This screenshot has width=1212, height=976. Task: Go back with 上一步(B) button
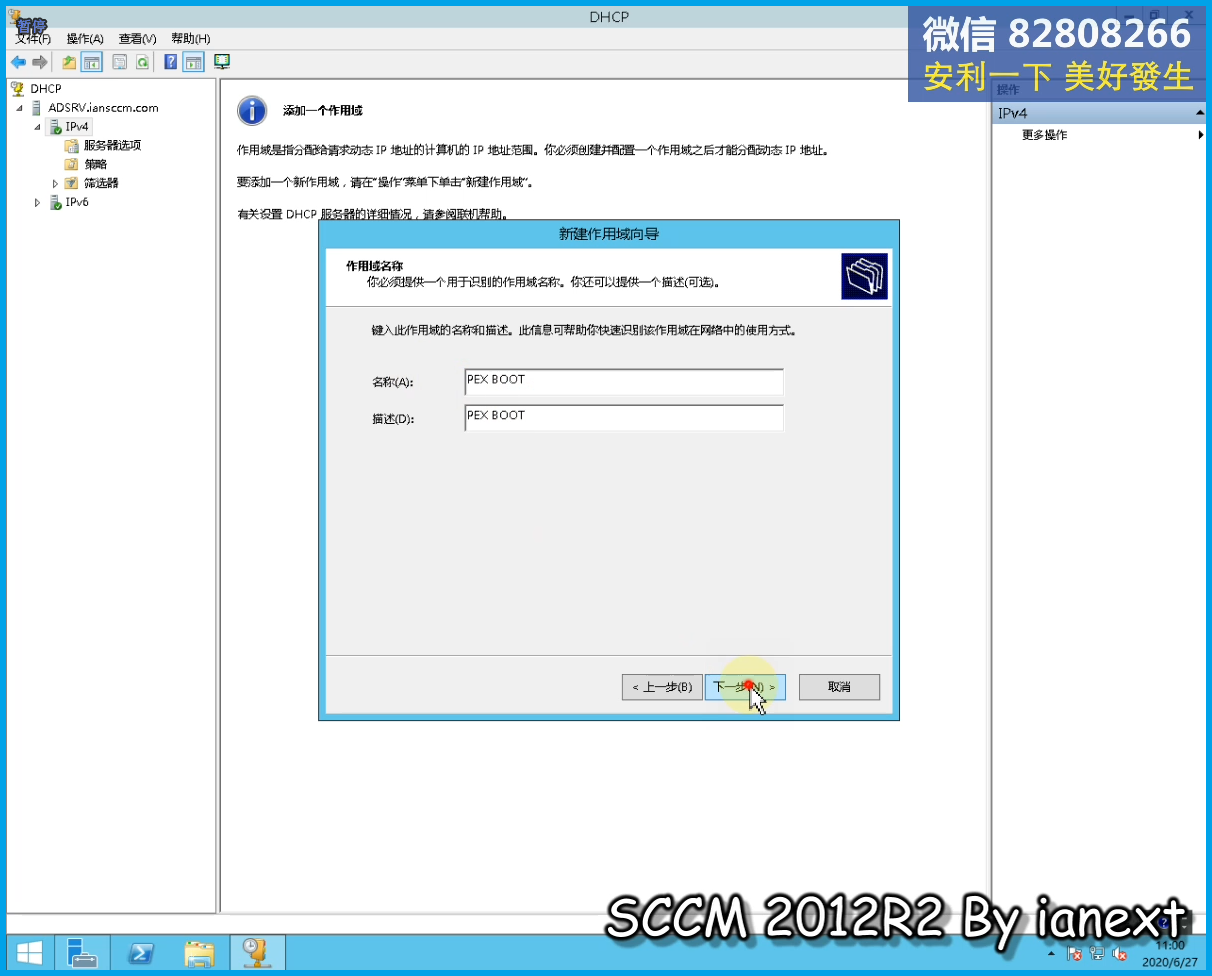(662, 687)
